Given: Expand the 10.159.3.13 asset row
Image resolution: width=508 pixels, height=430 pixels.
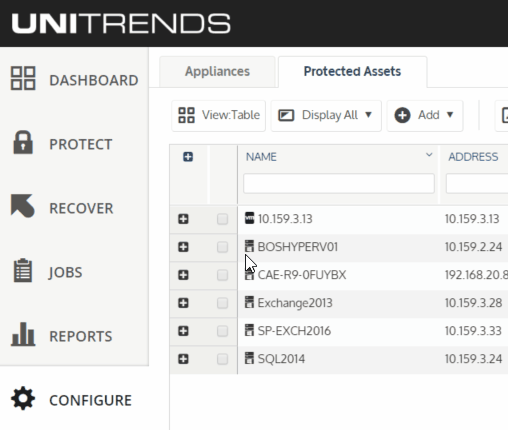Looking at the screenshot, I should point(183,219).
